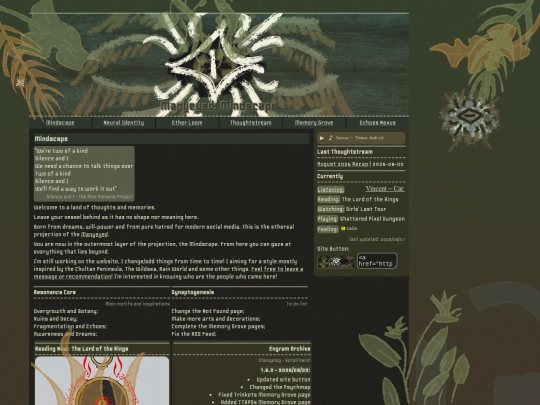Click 'Shattered Pixel Dungeon' text
This screenshot has height=405, width=540.
(372, 219)
